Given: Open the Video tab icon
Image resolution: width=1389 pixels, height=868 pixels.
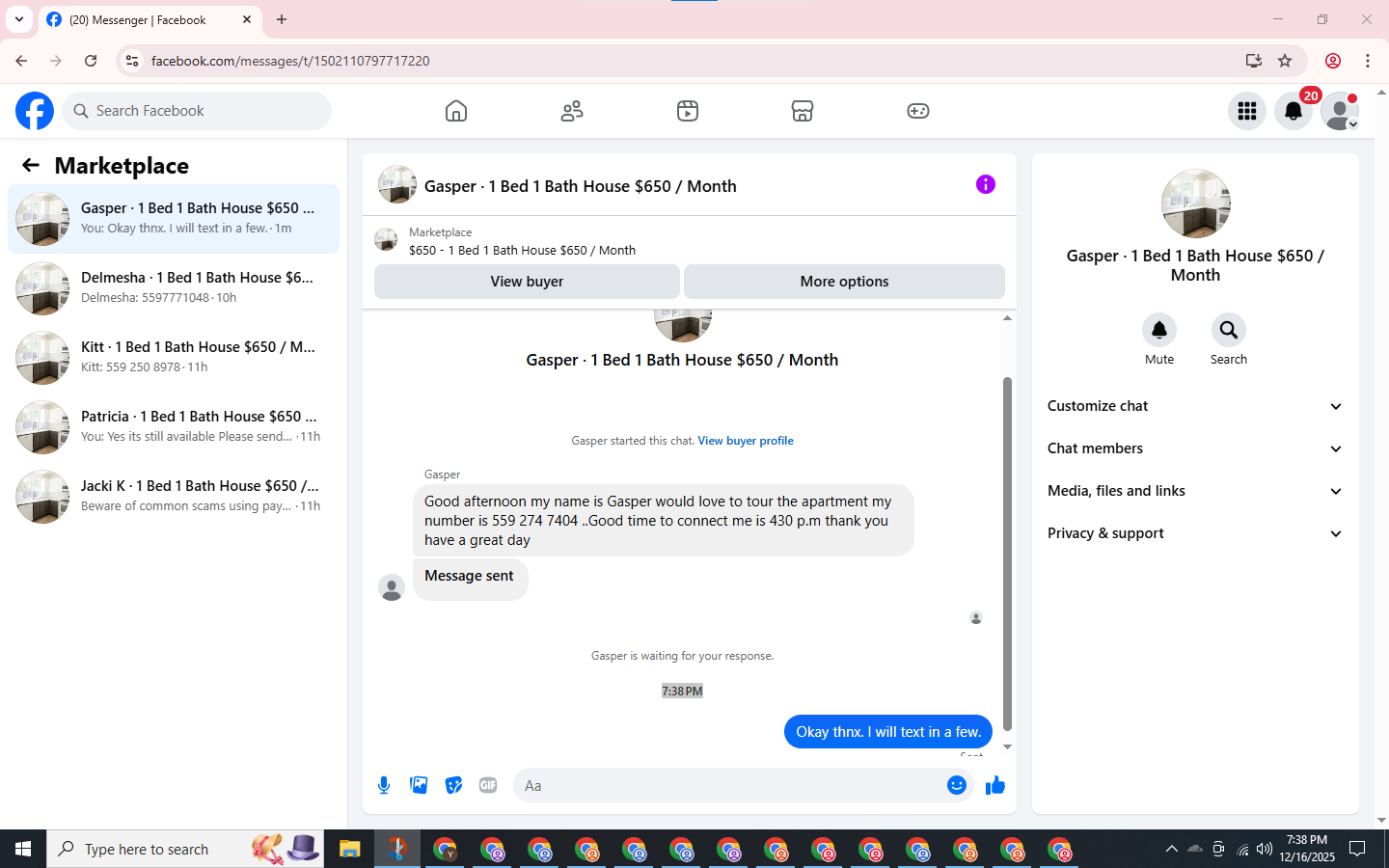Looking at the screenshot, I should point(688,111).
